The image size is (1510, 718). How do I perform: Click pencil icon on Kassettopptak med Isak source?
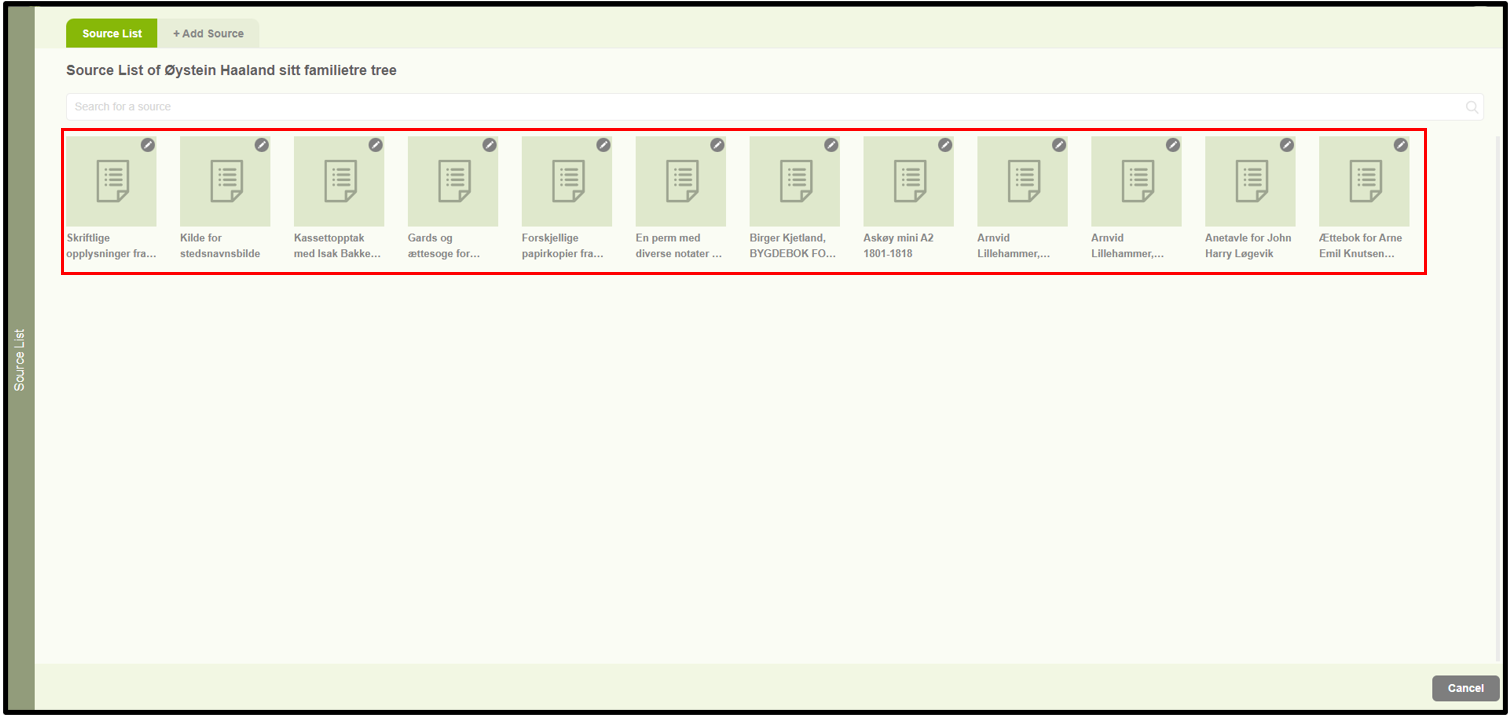coord(376,145)
